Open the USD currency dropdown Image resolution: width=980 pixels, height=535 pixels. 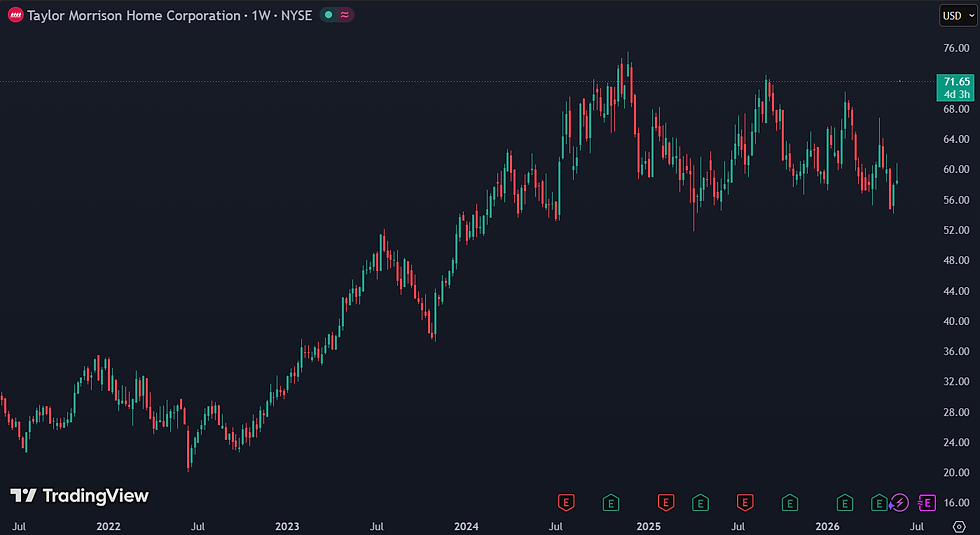click(x=958, y=16)
